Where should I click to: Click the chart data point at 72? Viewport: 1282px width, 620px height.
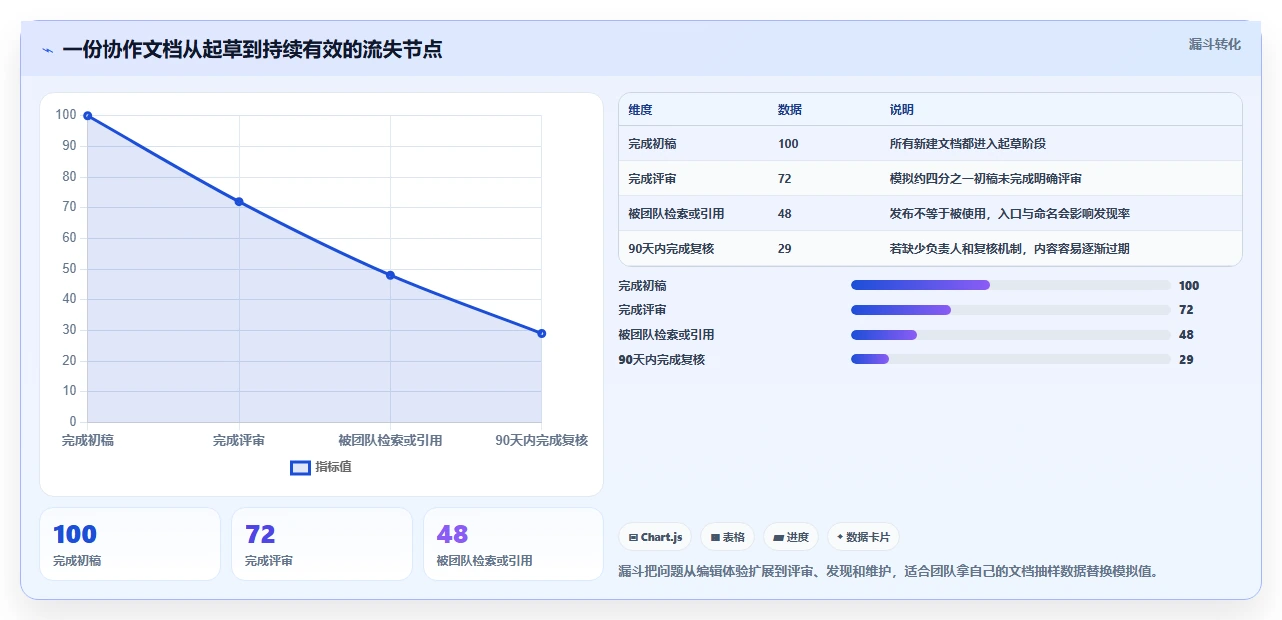point(239,202)
